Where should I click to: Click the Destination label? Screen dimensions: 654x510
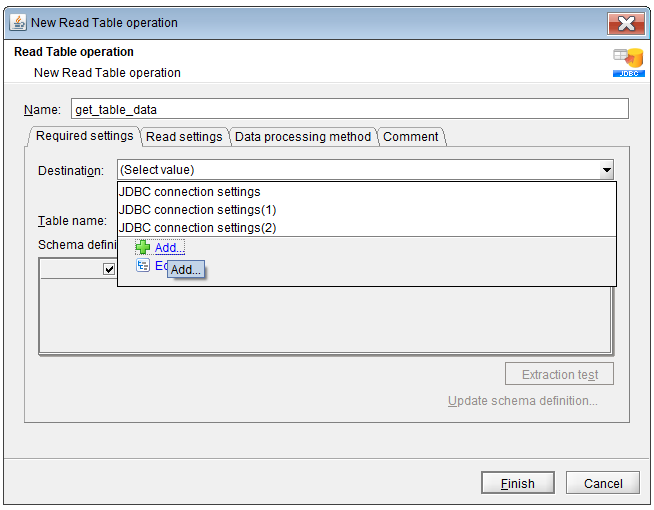click(x=71, y=171)
